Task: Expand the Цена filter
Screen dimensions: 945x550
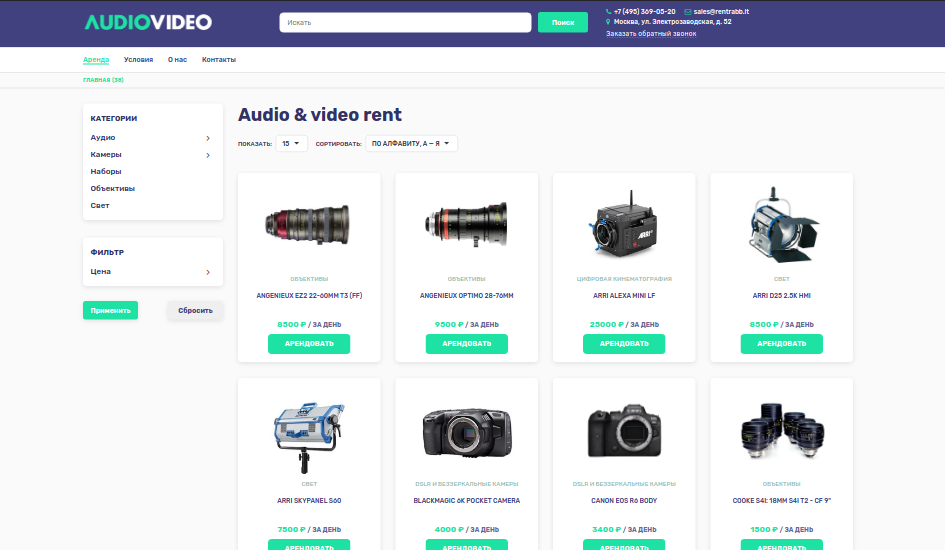Action: click(208, 272)
